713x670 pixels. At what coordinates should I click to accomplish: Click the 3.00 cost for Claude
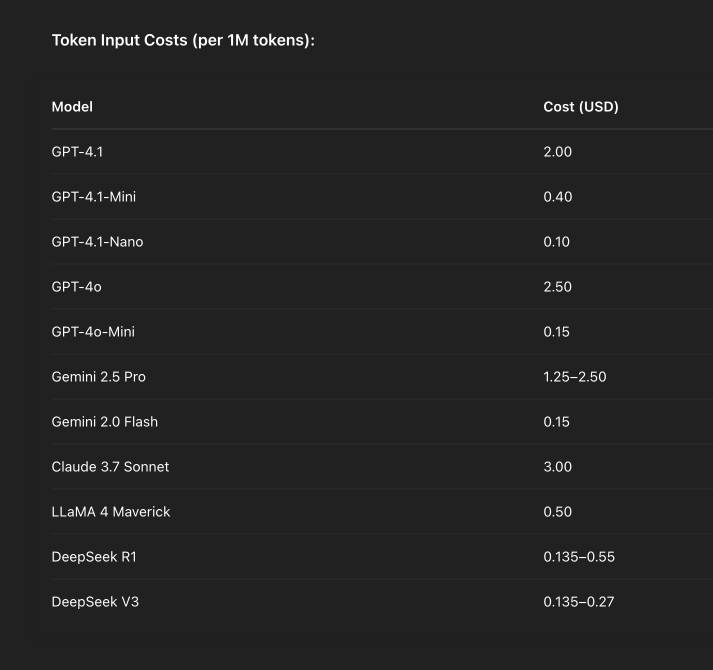tap(557, 467)
